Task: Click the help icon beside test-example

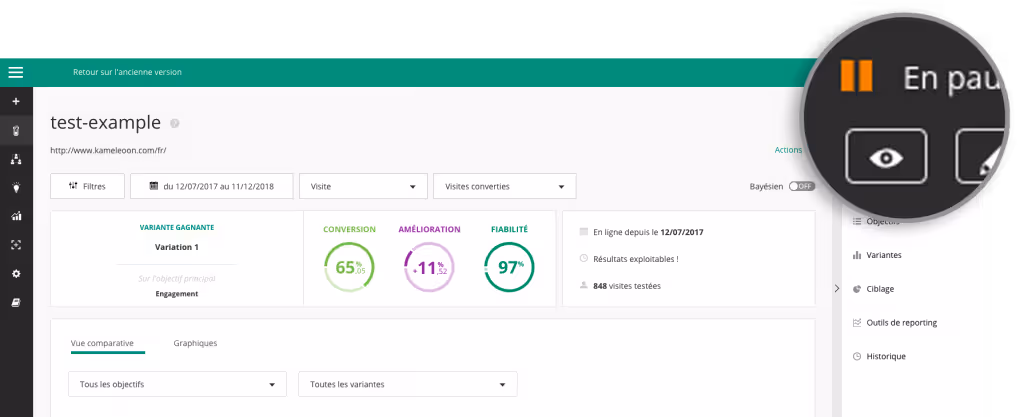Action: [x=174, y=123]
